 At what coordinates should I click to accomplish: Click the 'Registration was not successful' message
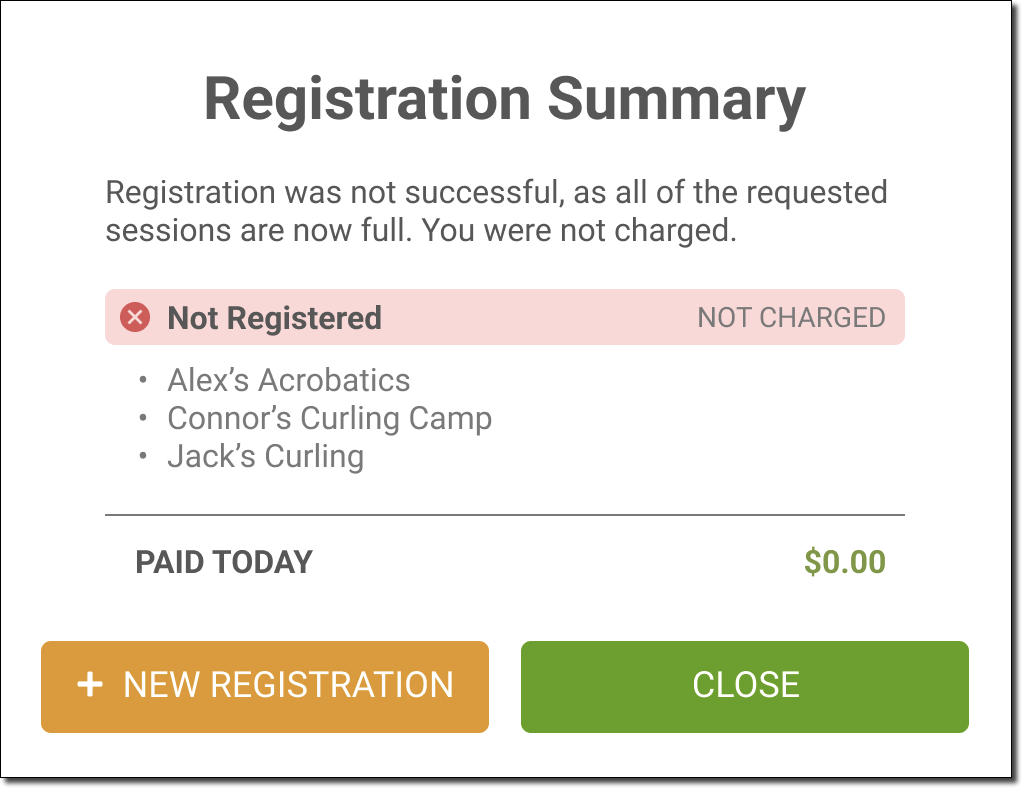tap(496, 192)
